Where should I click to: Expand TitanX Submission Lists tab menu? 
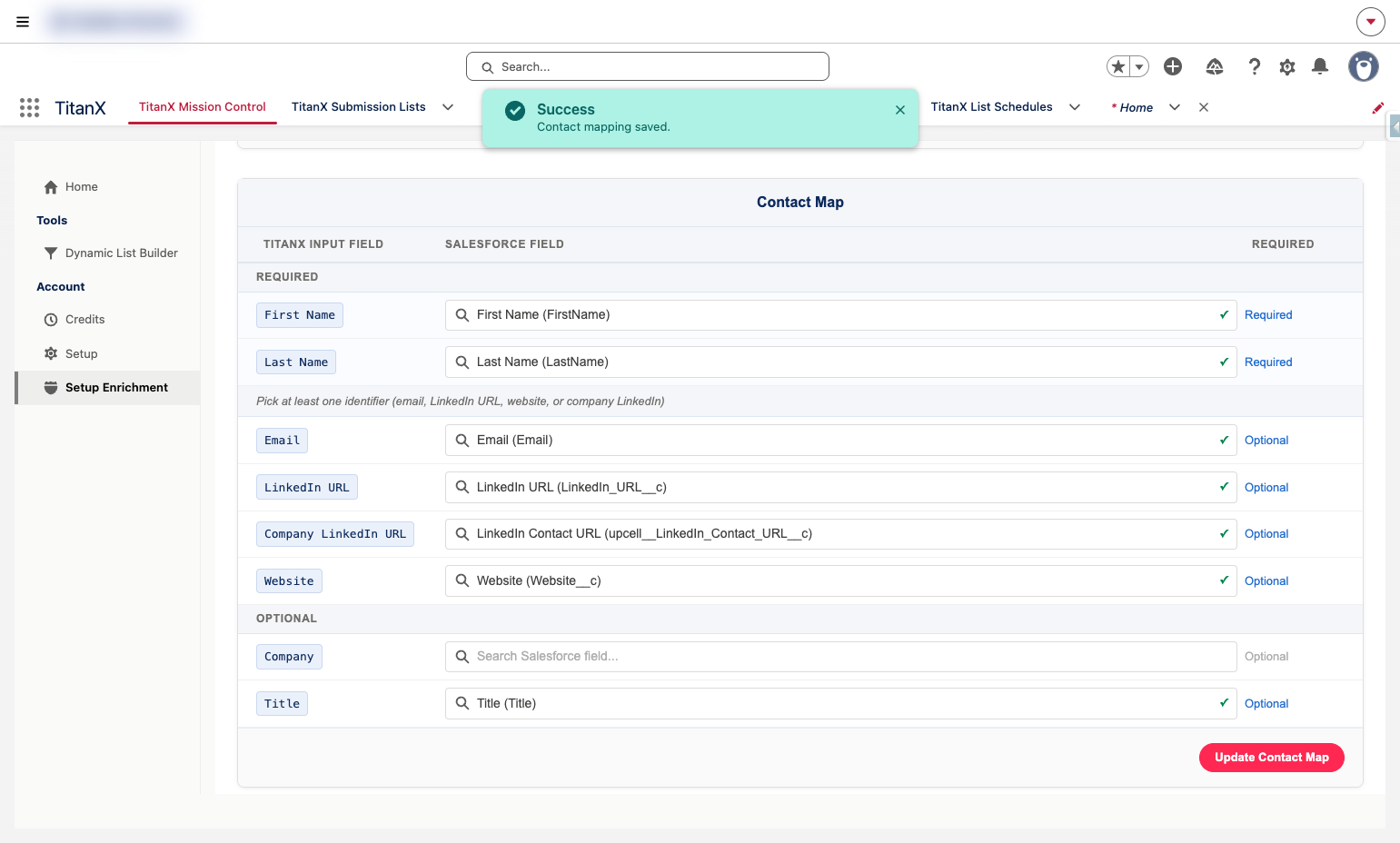pyautogui.click(x=448, y=107)
